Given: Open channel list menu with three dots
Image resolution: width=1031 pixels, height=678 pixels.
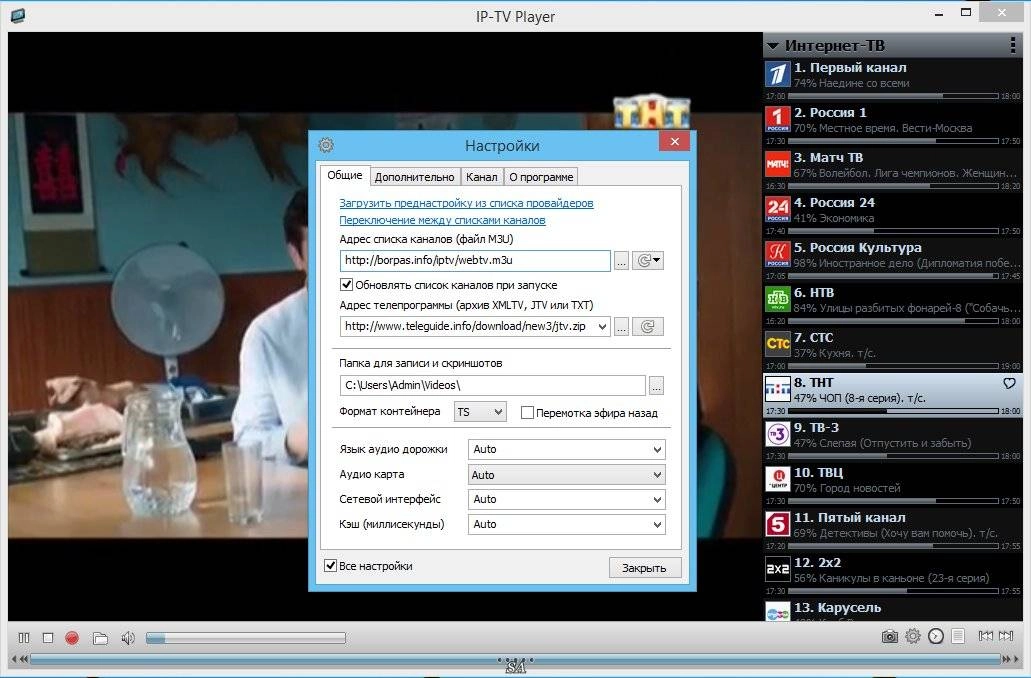Looking at the screenshot, I should click(x=1012, y=45).
